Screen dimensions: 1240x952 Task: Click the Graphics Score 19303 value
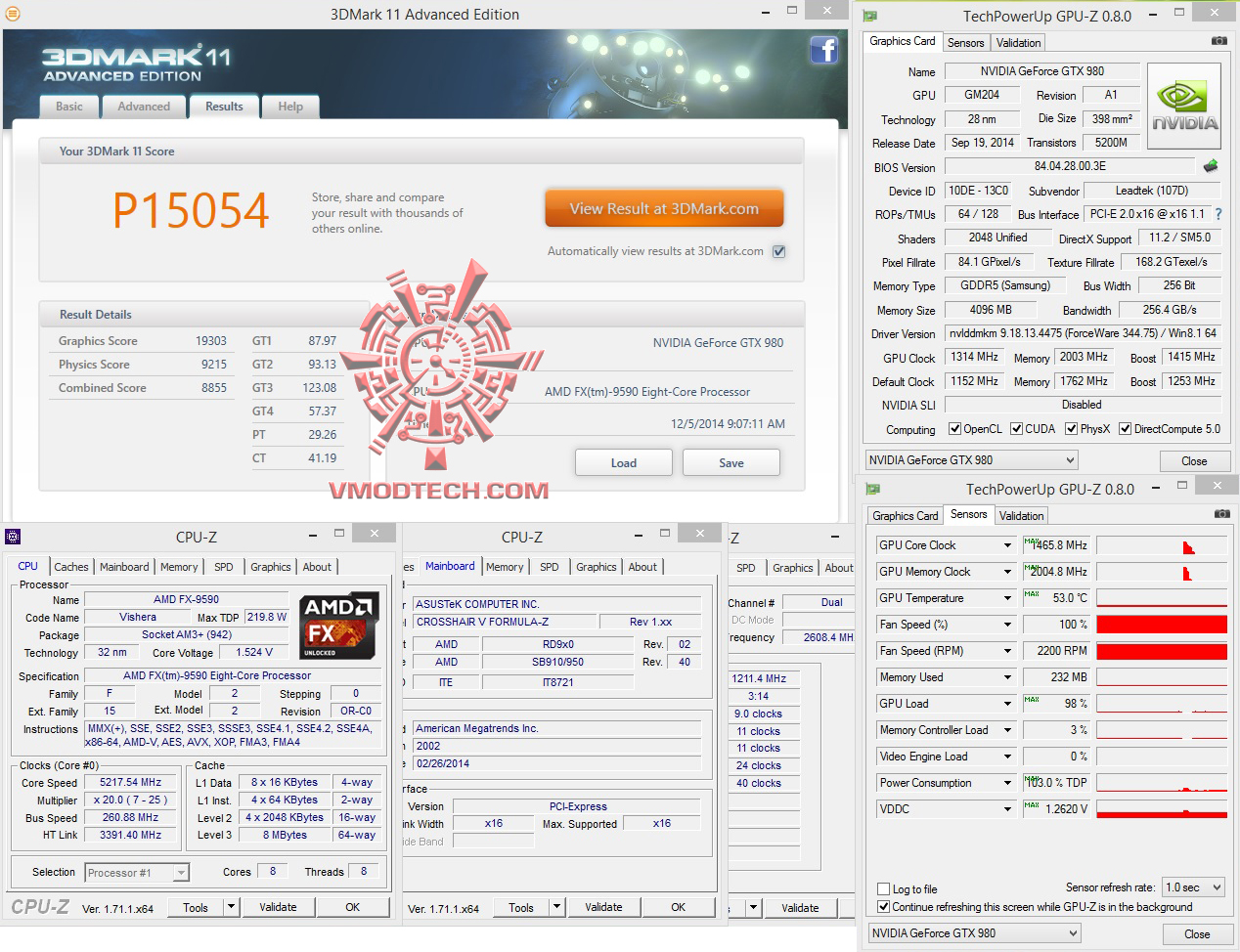[210, 341]
